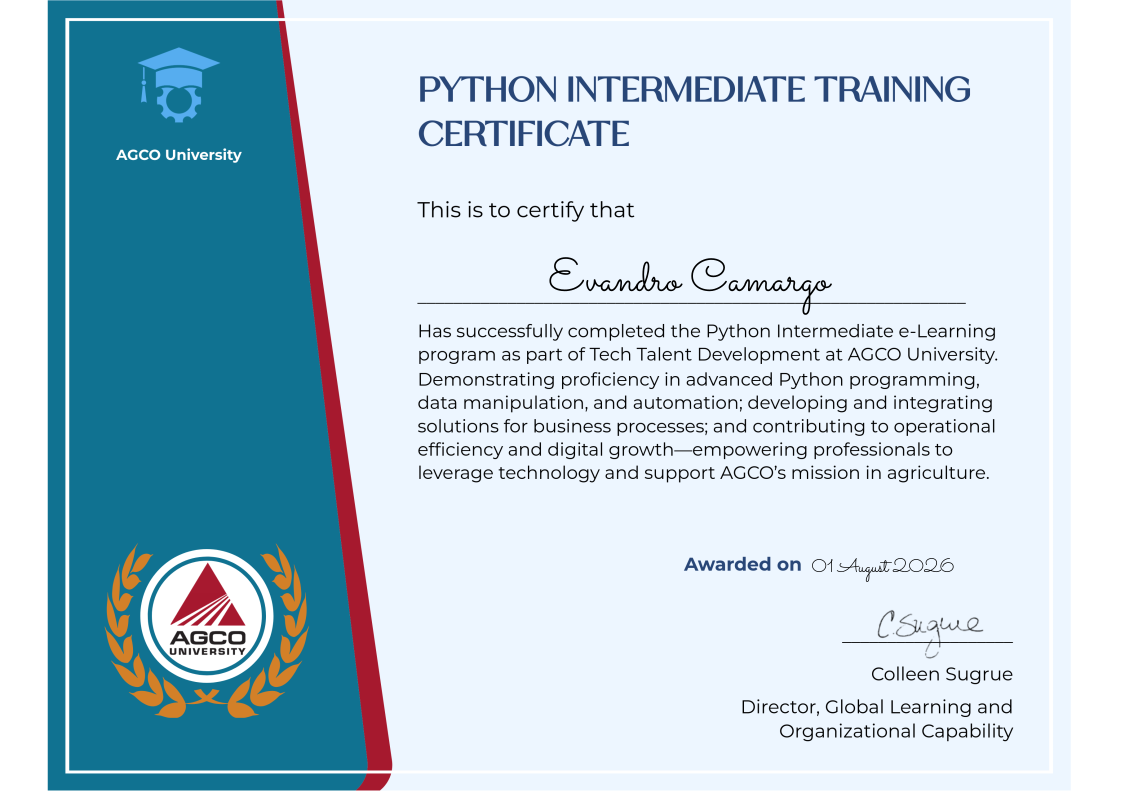1123x794 pixels.
Task: Select the 'AGCO University' label under the cap icon
Action: pos(178,155)
